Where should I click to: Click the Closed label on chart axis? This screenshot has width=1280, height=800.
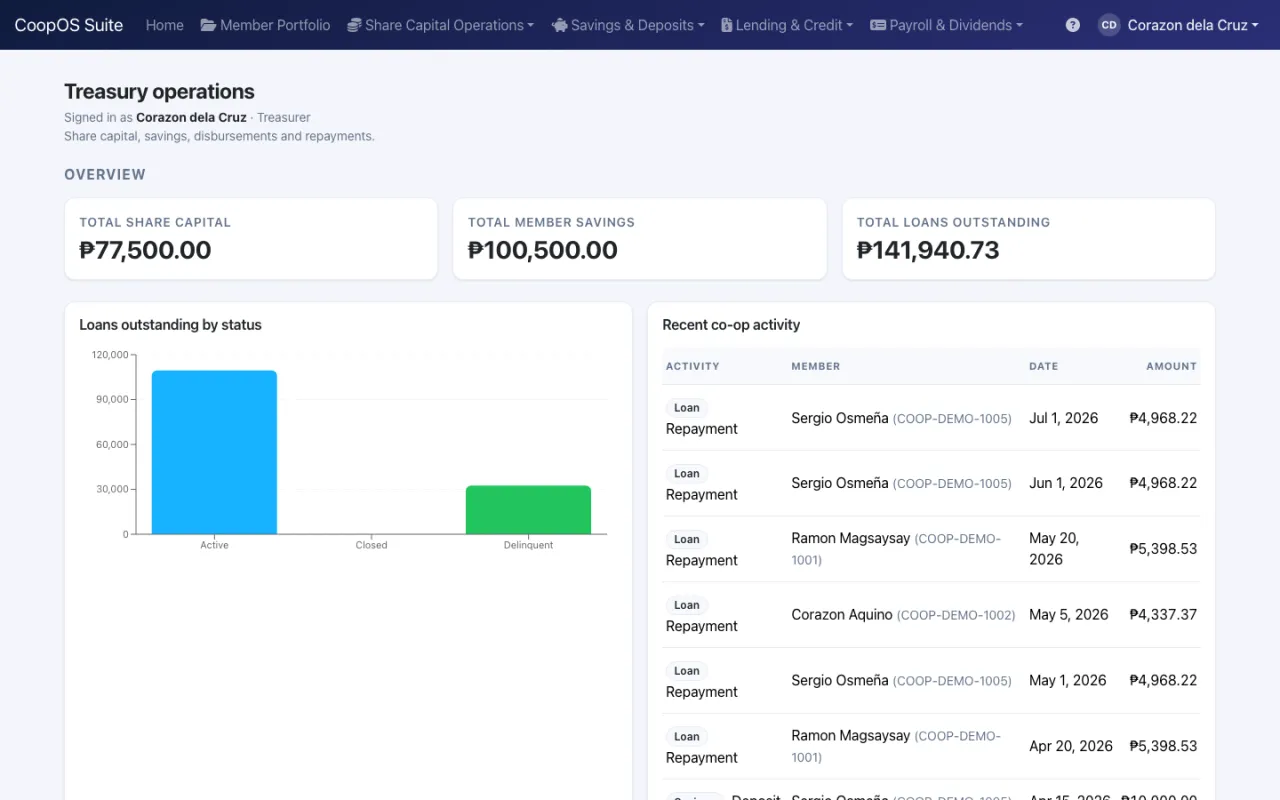[x=371, y=545]
